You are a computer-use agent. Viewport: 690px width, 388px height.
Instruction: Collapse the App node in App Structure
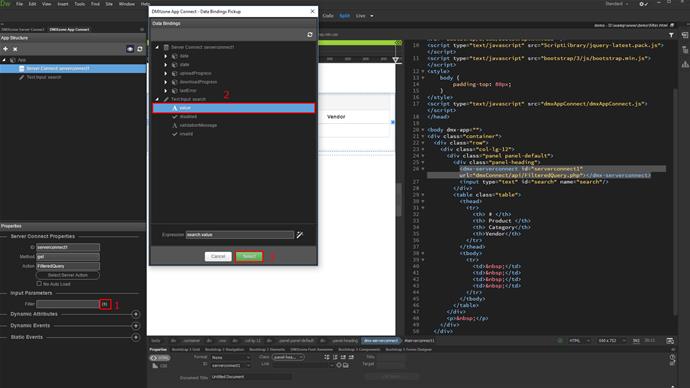pyautogui.click(x=4, y=60)
